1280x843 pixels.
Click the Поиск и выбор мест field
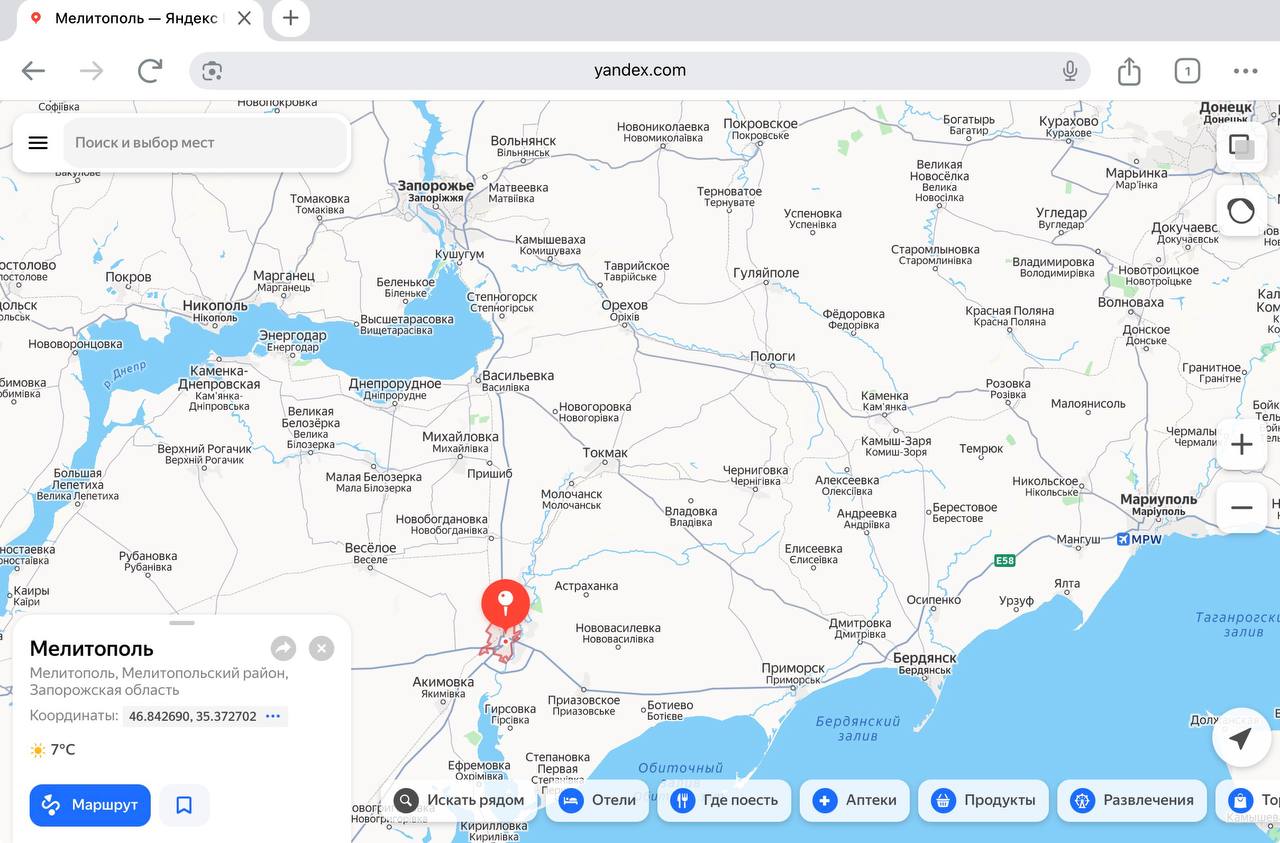pos(205,143)
